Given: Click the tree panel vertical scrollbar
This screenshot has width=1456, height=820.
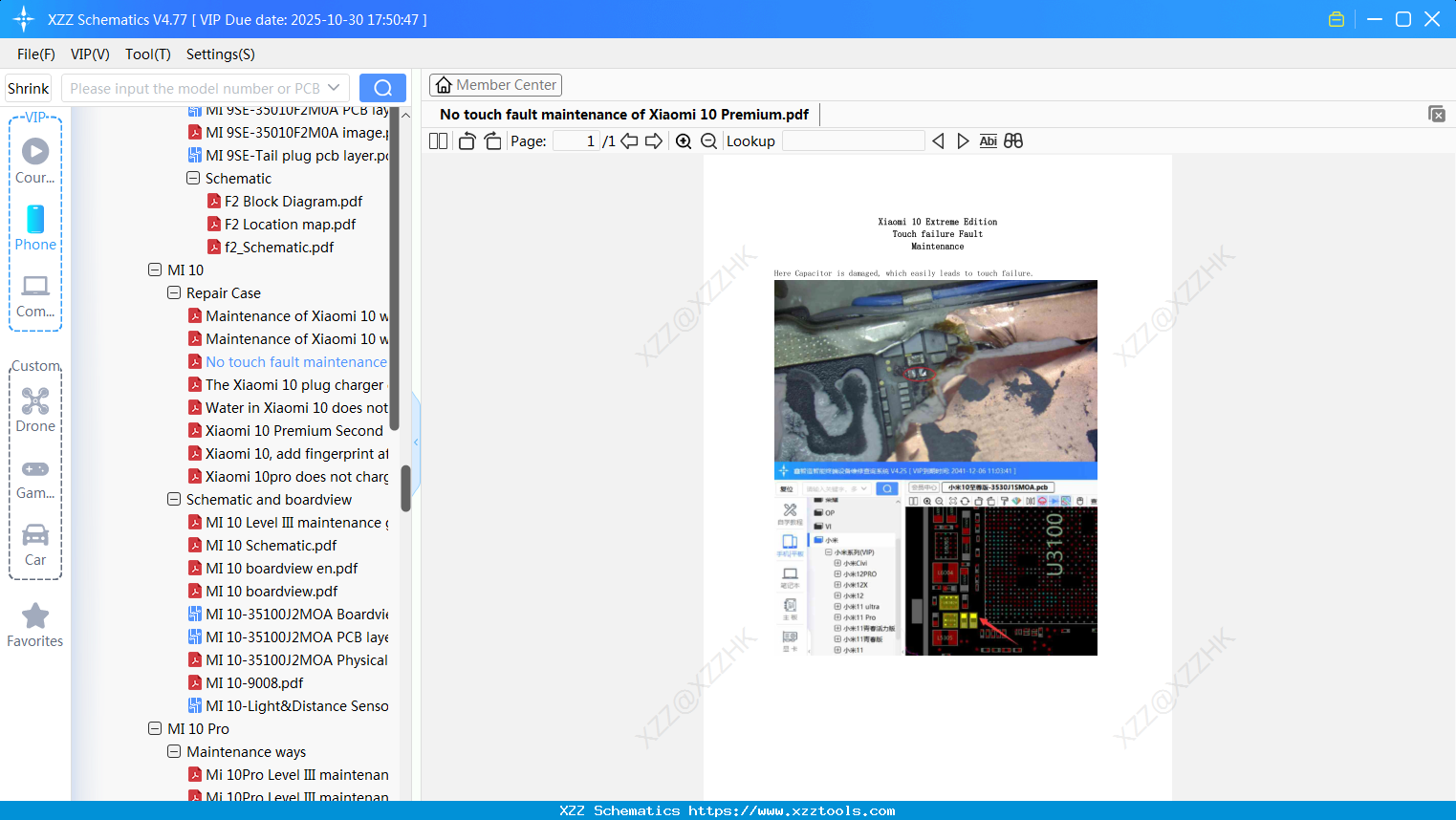Looking at the screenshot, I should click(405, 488).
